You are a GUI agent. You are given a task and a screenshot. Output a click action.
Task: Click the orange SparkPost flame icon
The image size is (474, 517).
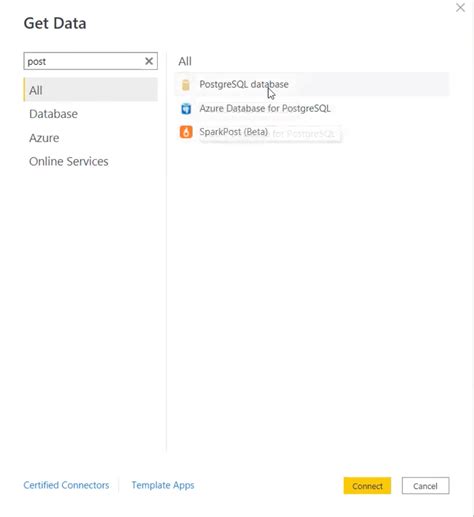point(186,132)
